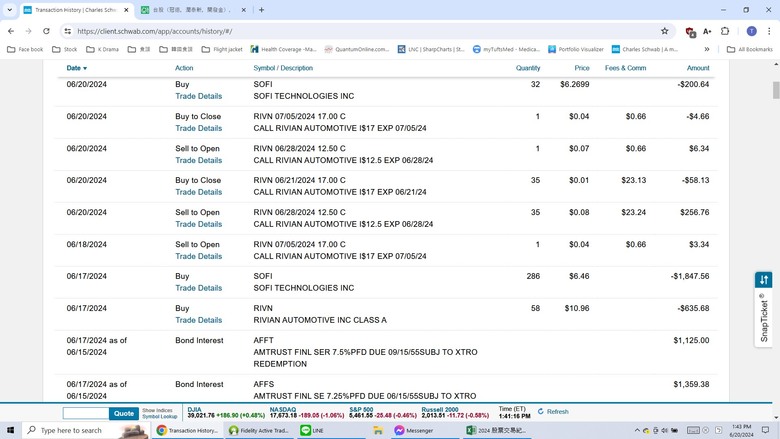Open the Excel 2024 workbook from taskbar

[x=496, y=430]
